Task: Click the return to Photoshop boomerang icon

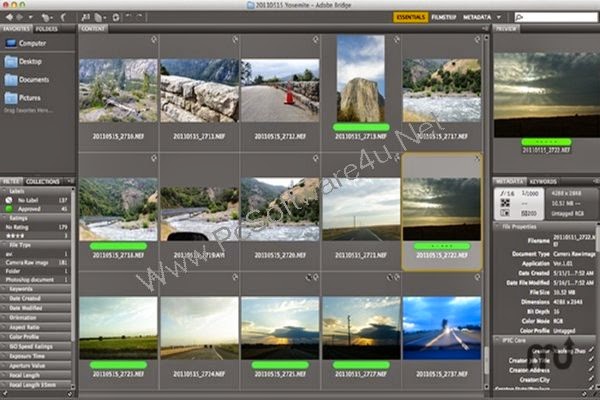Action: click(63, 17)
